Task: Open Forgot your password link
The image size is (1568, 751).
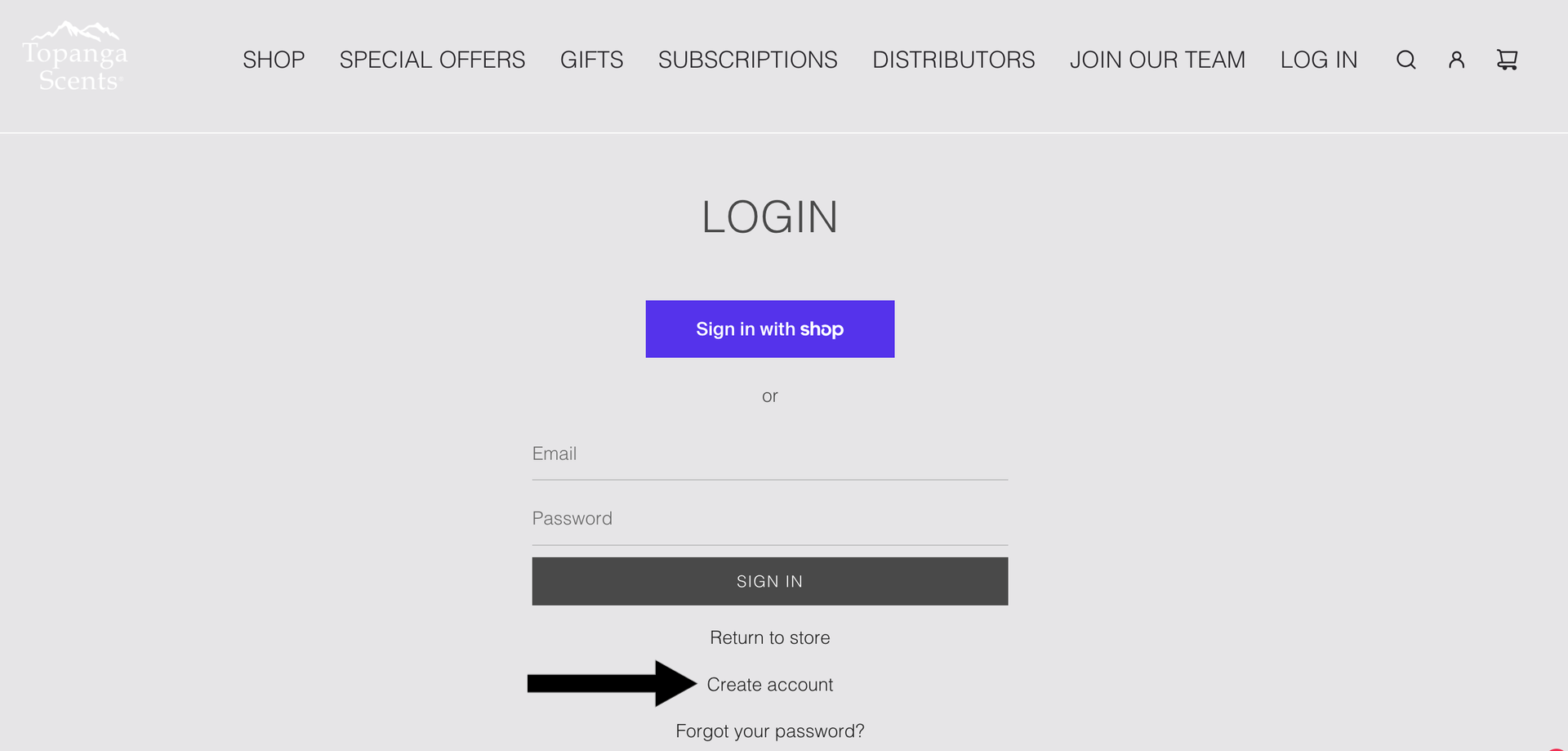Action: pos(770,731)
